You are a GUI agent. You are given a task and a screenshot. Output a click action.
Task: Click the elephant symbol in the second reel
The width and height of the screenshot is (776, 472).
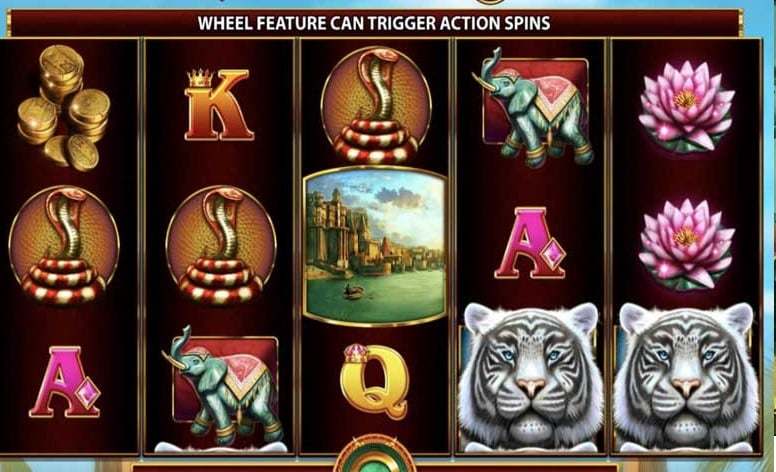pos(223,385)
